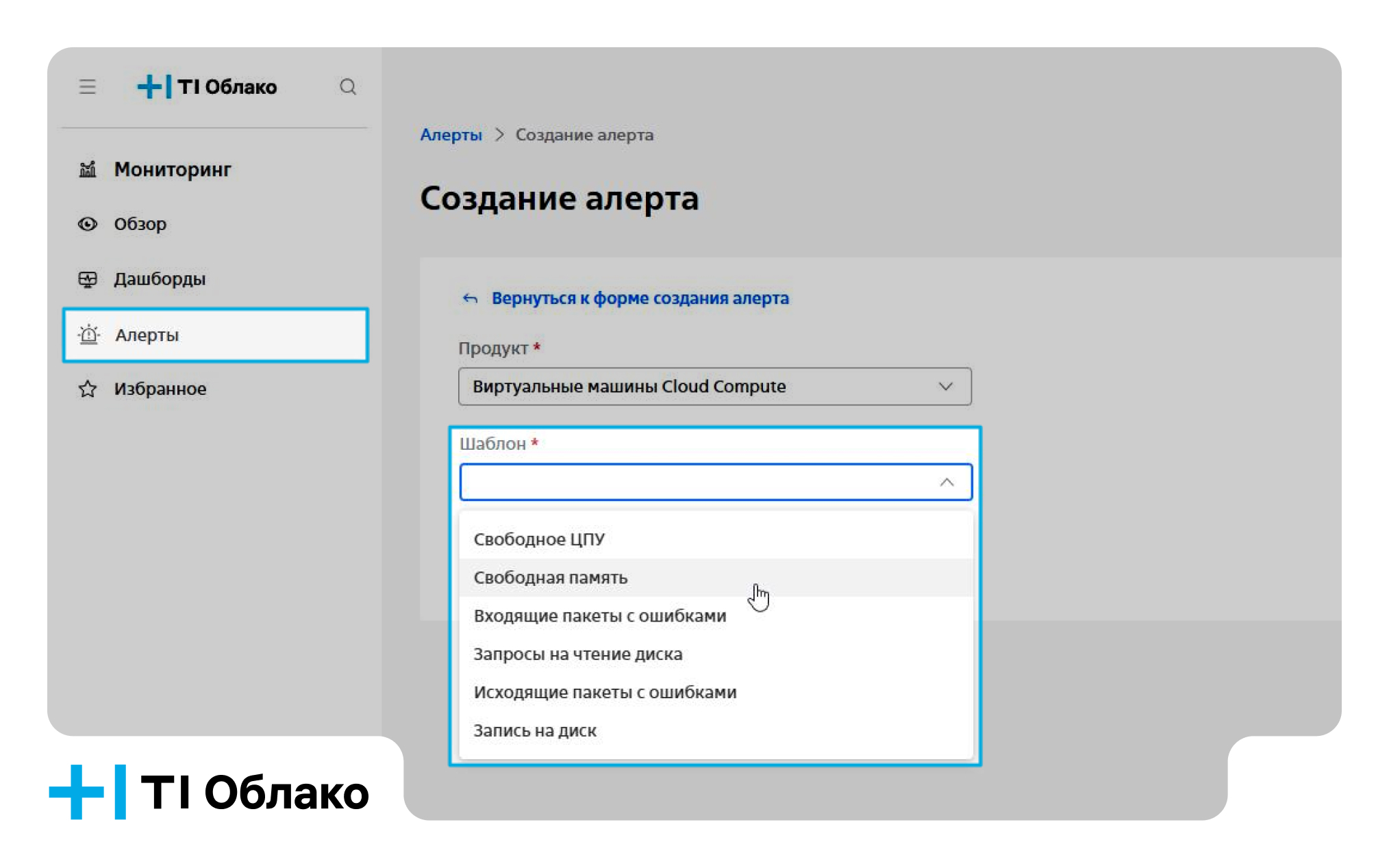
Task: Click the Алерты breadcrumb link
Action: point(451,135)
